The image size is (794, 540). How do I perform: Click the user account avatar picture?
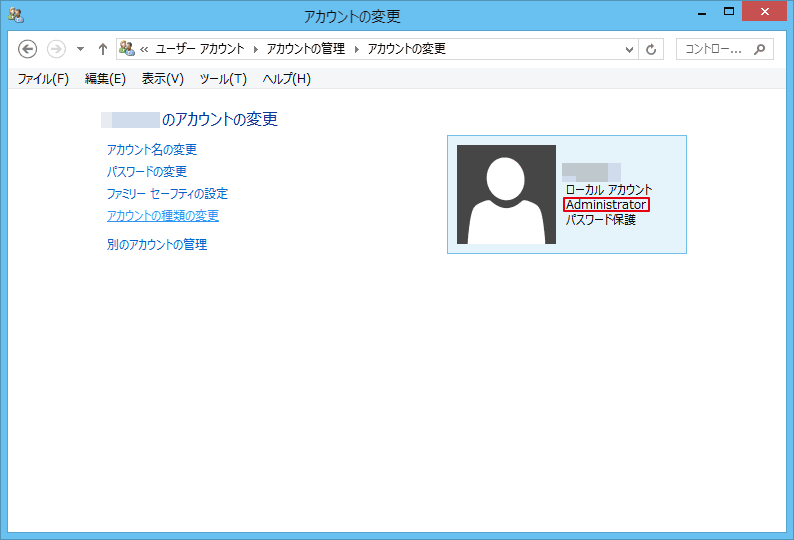pyautogui.click(x=506, y=195)
